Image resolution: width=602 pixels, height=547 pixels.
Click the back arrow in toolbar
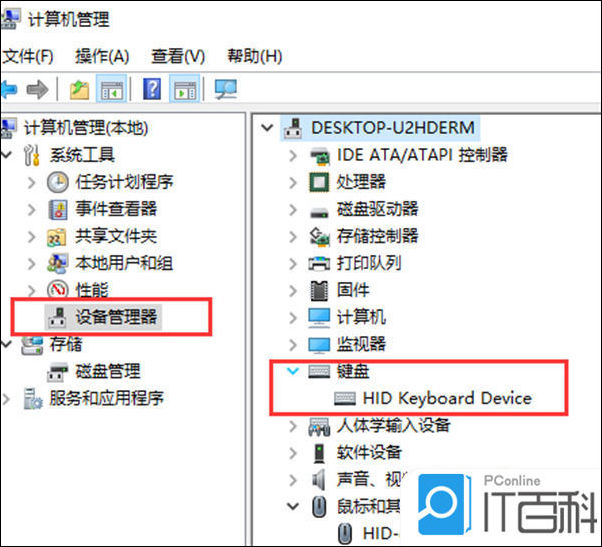(x=9, y=89)
